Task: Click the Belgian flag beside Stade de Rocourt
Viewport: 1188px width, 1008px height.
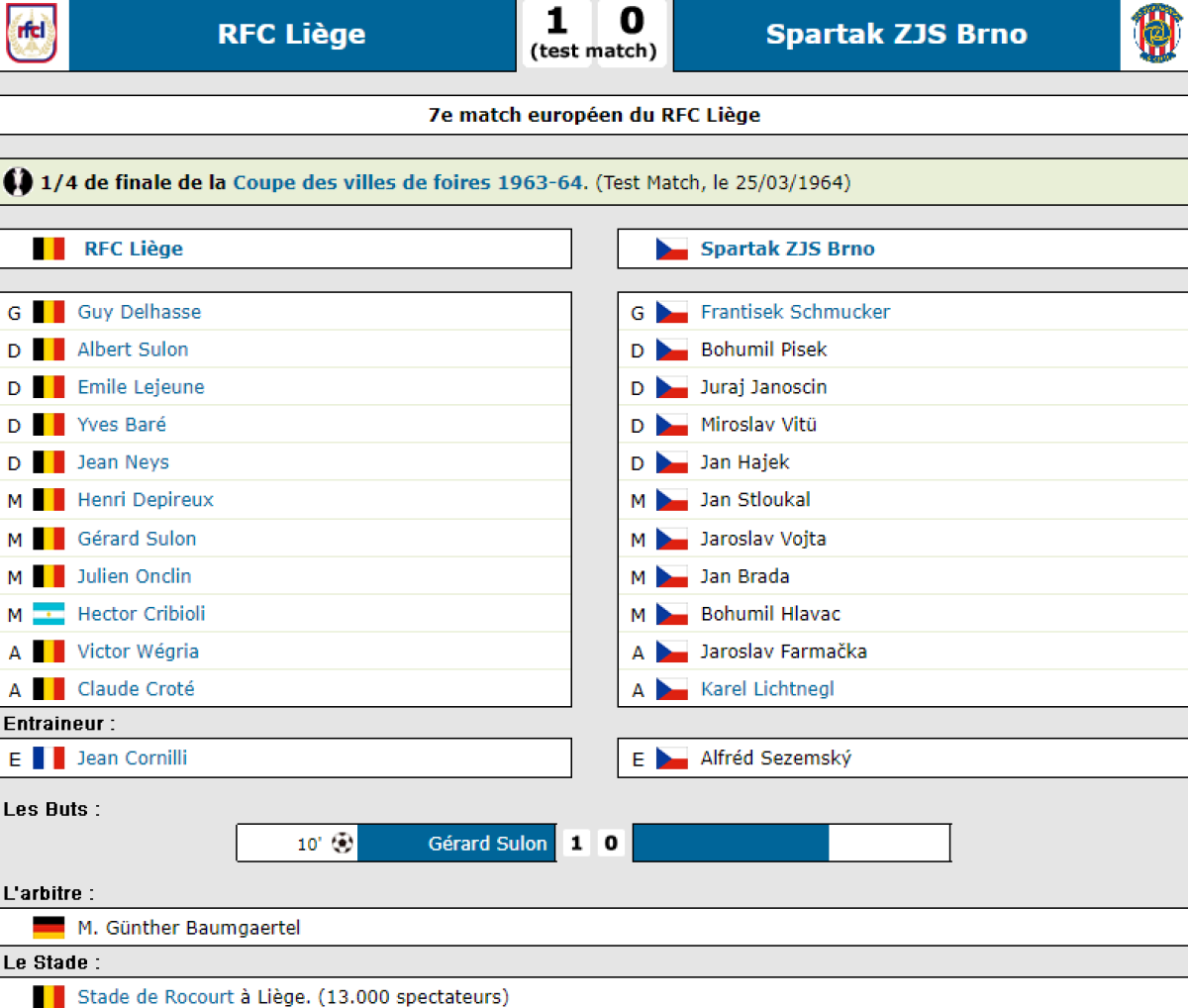Action: pos(49,996)
